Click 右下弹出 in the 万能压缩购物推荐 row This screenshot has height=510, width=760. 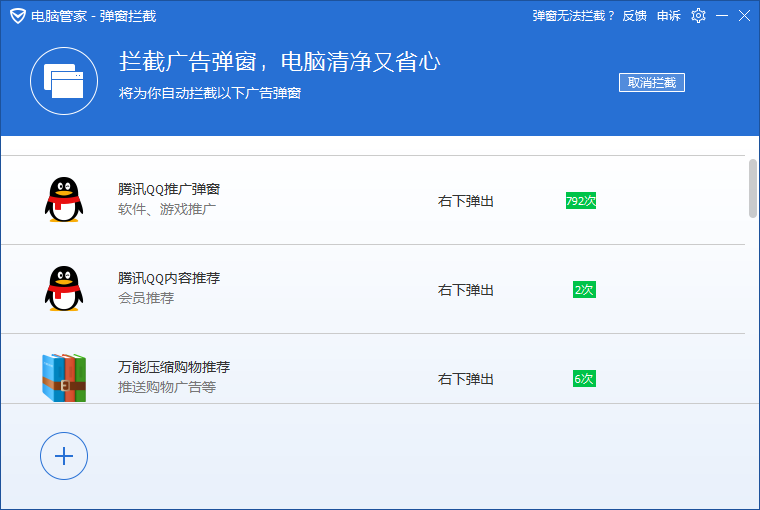click(465, 379)
